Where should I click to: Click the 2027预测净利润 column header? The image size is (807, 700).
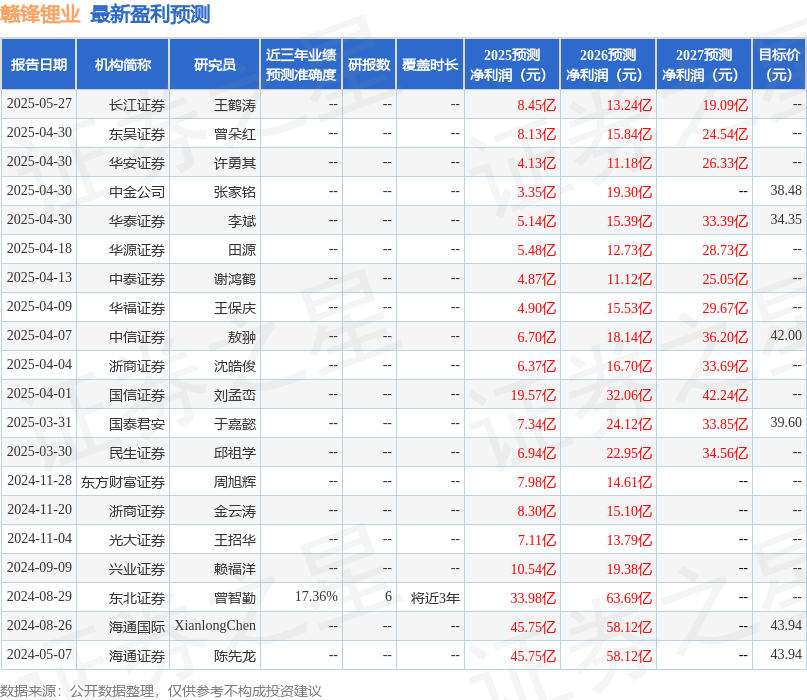[x=704, y=64]
